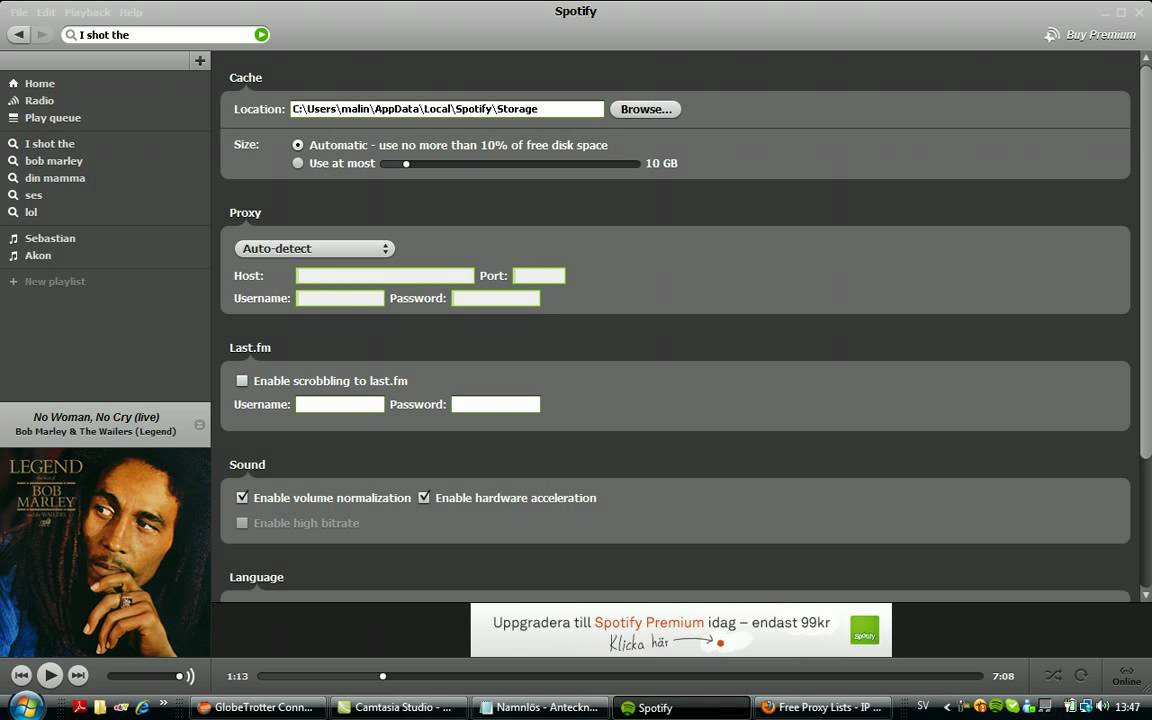Viewport: 1152px width, 720px height.
Task: Click the Legend album cover art
Action: [105, 552]
